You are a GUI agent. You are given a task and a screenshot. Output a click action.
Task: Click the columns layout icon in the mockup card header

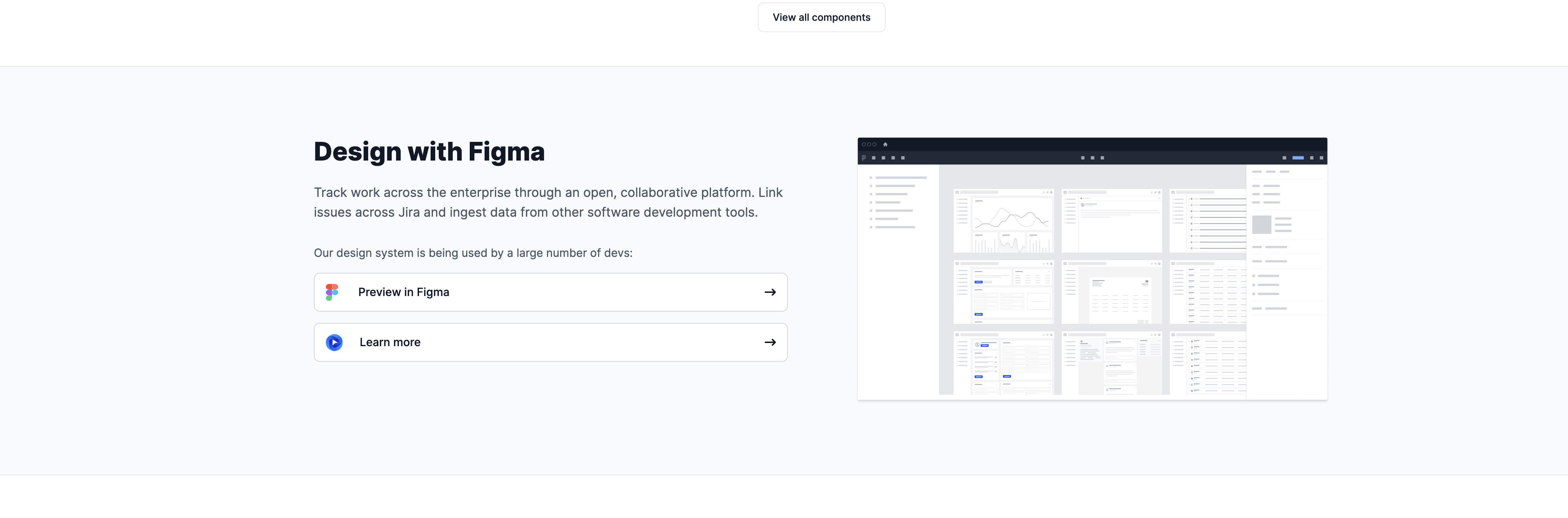pos(957,192)
